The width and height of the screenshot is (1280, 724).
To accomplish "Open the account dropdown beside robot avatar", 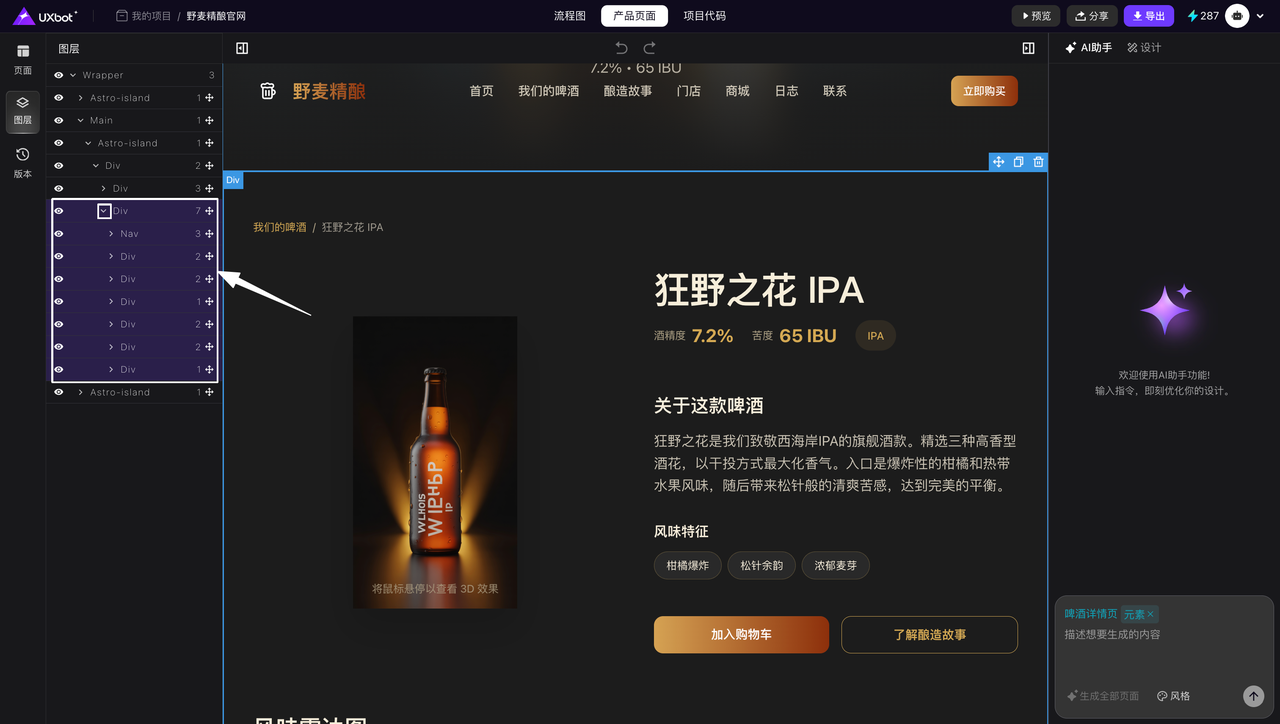I will [x=1258, y=16].
